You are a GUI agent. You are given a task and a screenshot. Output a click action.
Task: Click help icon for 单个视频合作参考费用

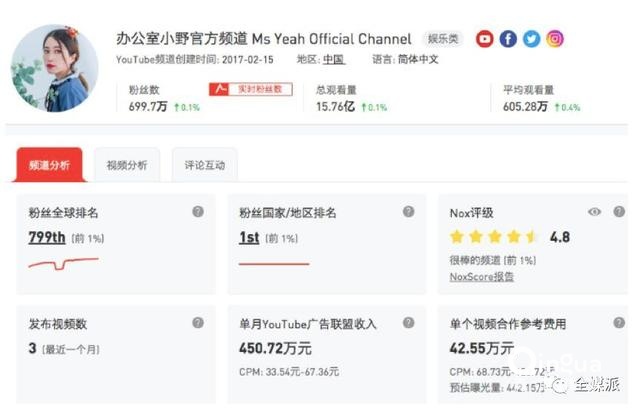(x=619, y=323)
